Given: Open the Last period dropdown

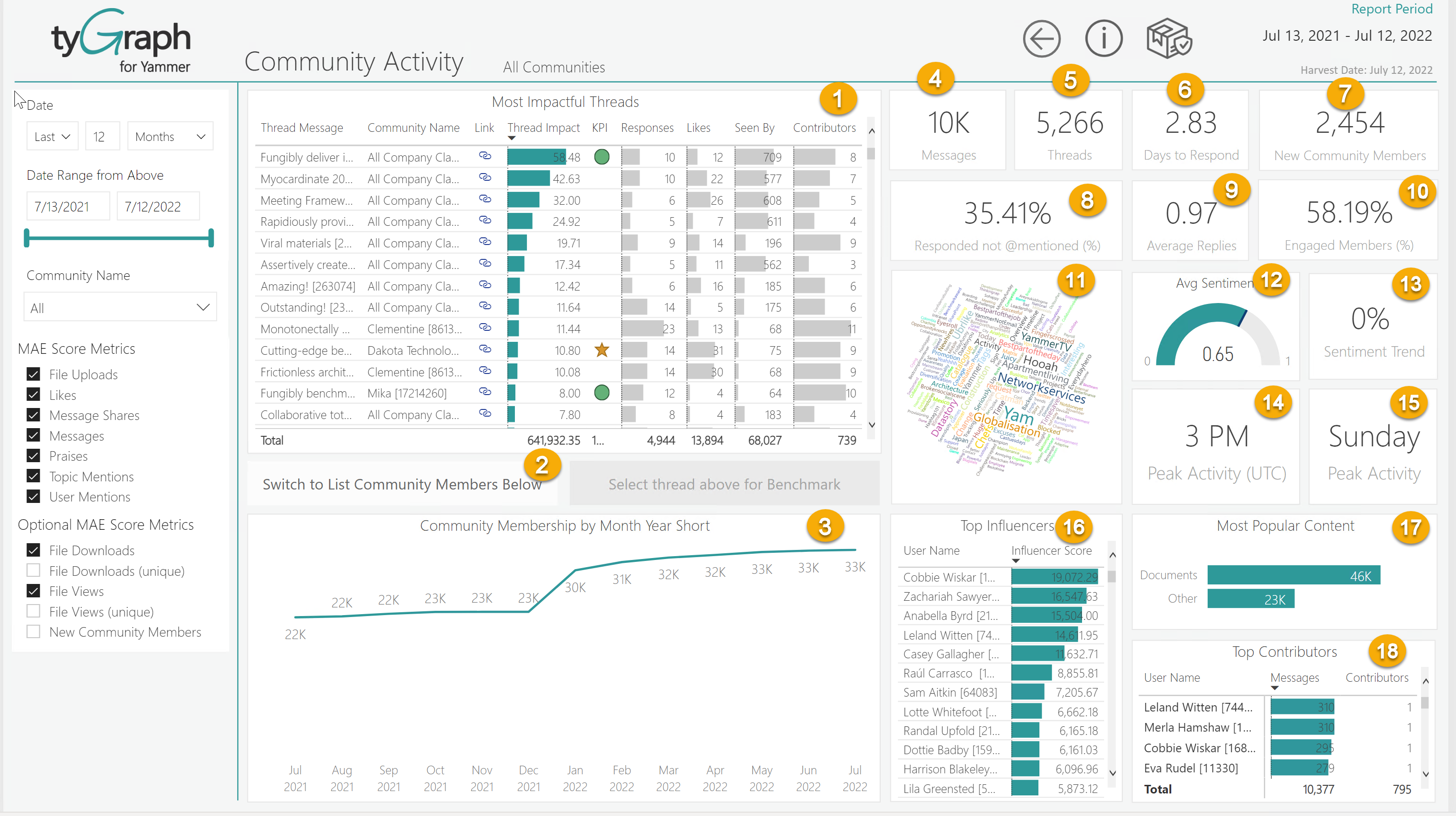Looking at the screenshot, I should pyautogui.click(x=51, y=136).
